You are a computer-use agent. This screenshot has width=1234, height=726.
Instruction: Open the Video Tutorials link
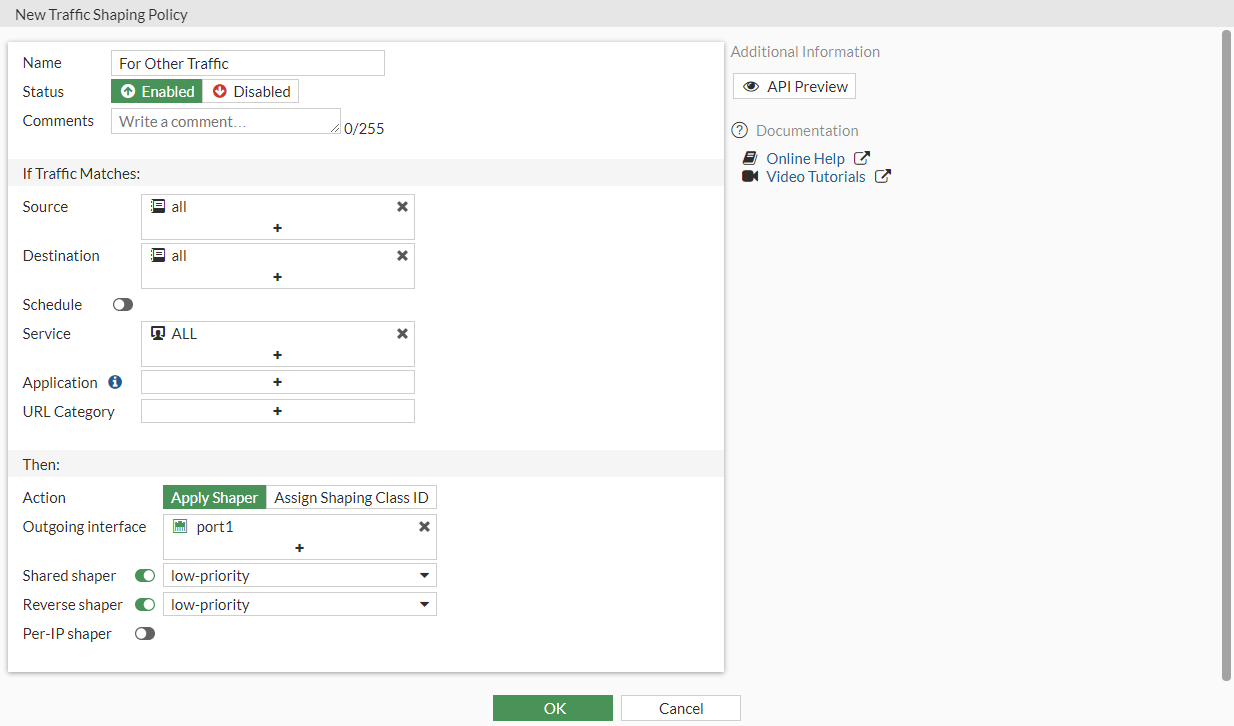pos(816,176)
